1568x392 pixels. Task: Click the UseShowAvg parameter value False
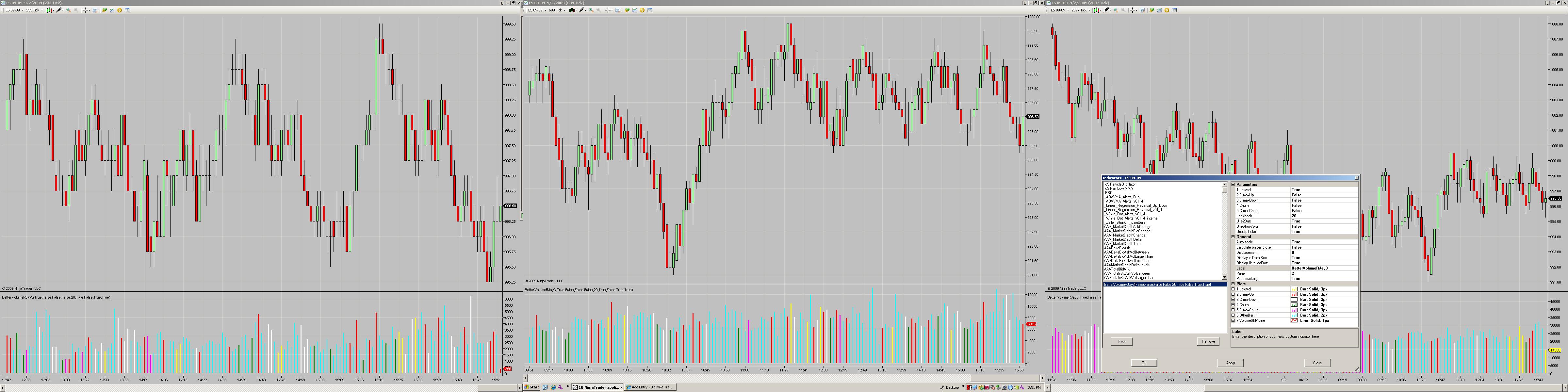click(x=1324, y=226)
